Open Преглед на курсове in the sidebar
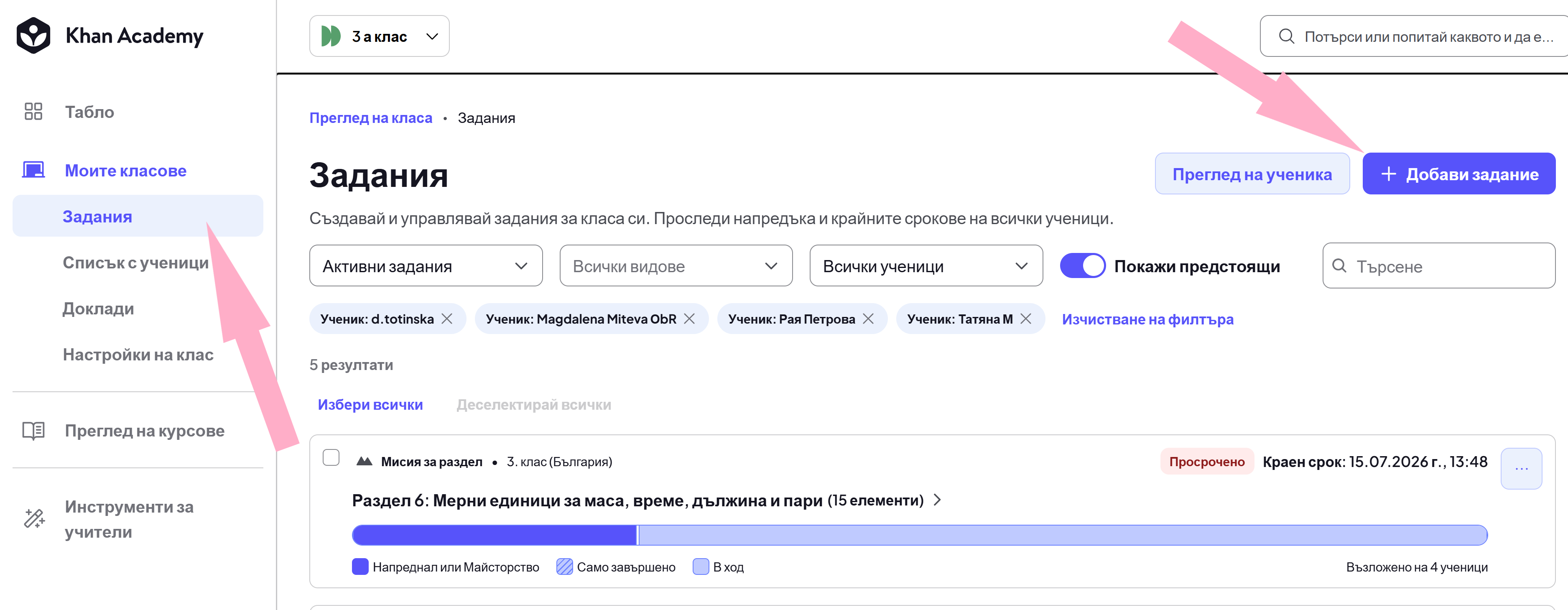 click(x=145, y=430)
